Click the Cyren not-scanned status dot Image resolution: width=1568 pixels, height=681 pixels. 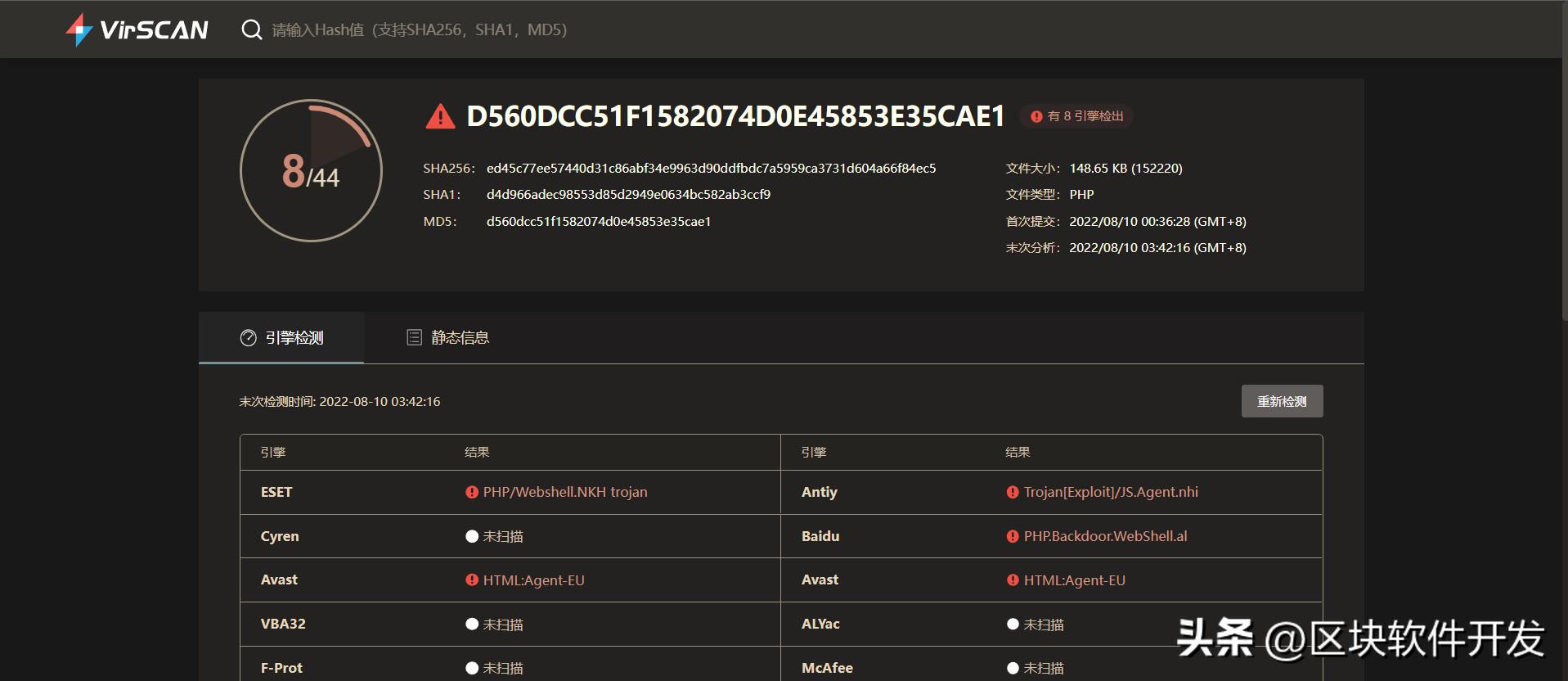coord(472,536)
